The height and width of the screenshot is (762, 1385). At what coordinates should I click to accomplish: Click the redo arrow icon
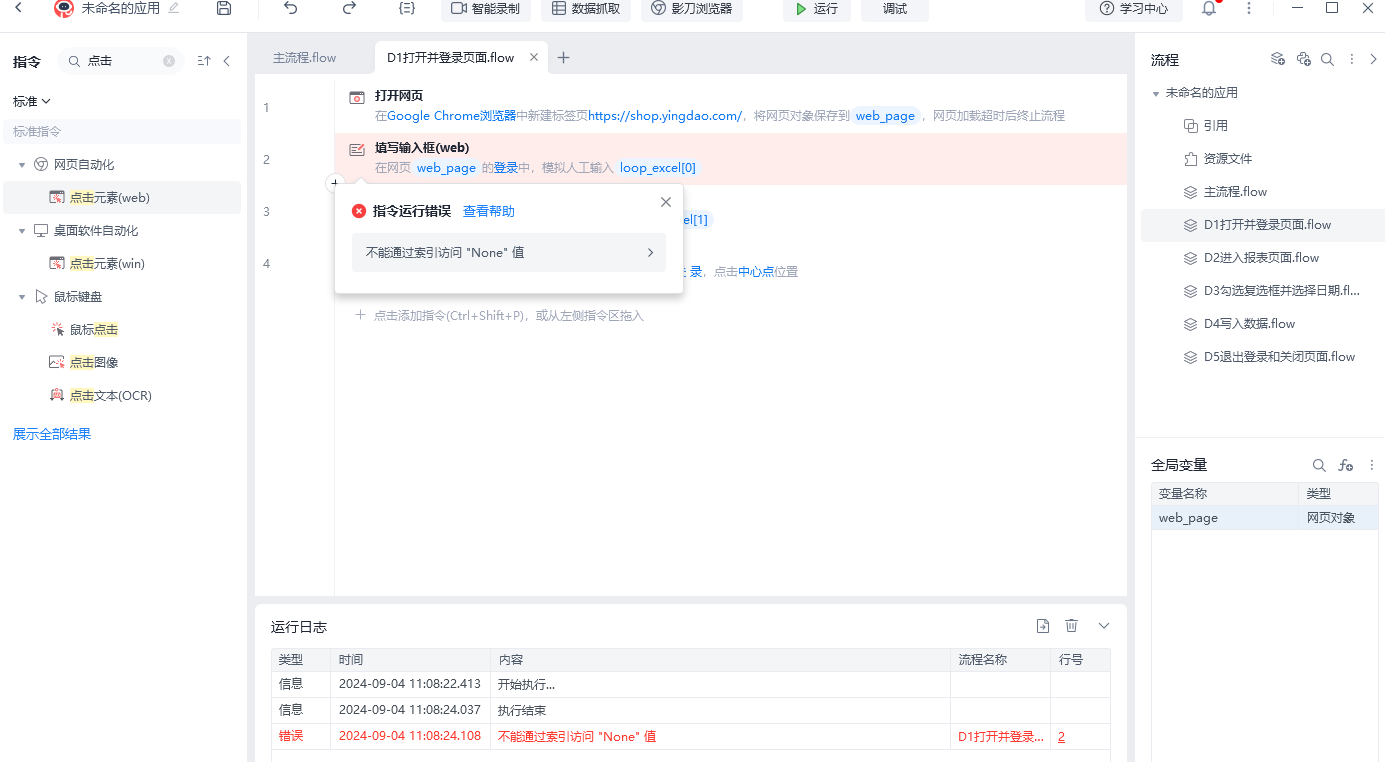click(x=349, y=8)
